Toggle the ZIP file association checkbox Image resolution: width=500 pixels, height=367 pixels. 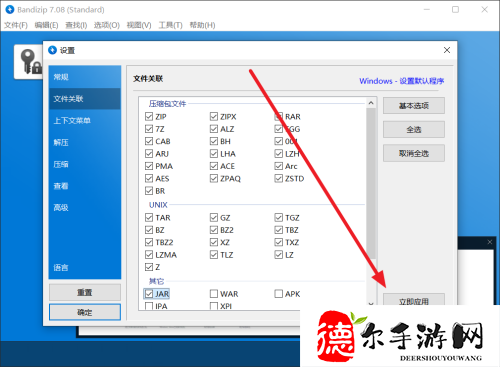(x=149, y=116)
